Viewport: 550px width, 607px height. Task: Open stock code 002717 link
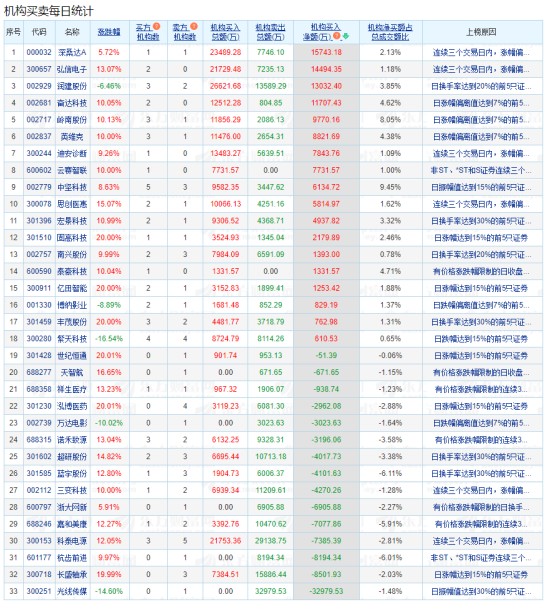[x=39, y=120]
